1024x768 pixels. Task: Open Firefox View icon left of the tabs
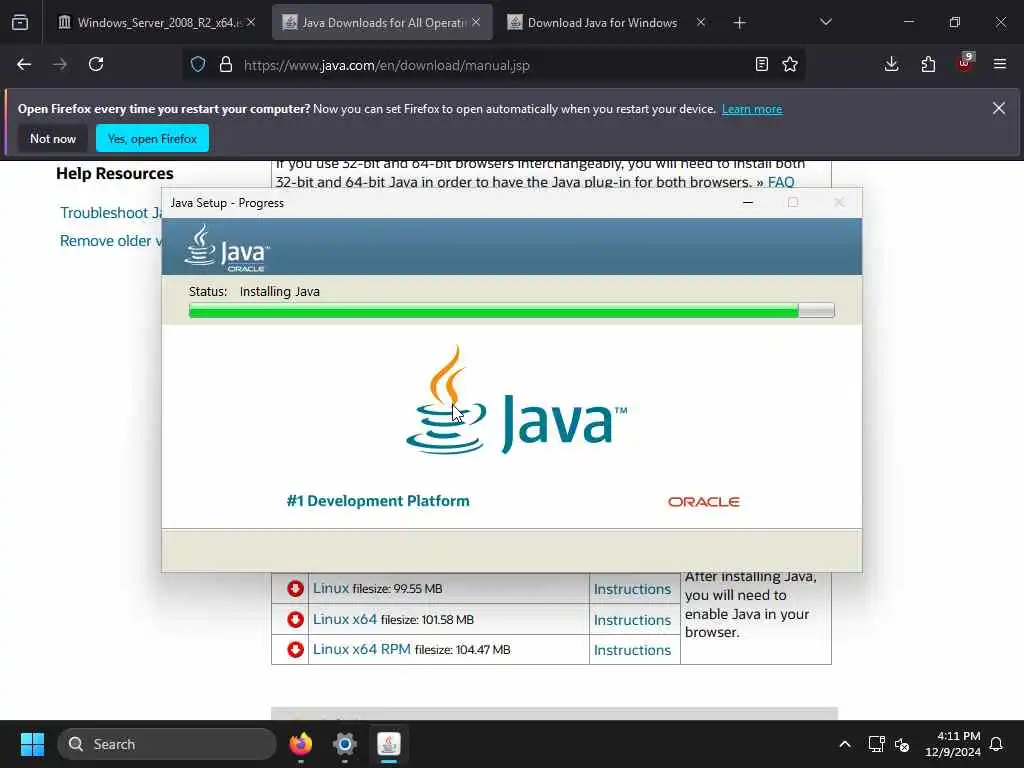20,22
